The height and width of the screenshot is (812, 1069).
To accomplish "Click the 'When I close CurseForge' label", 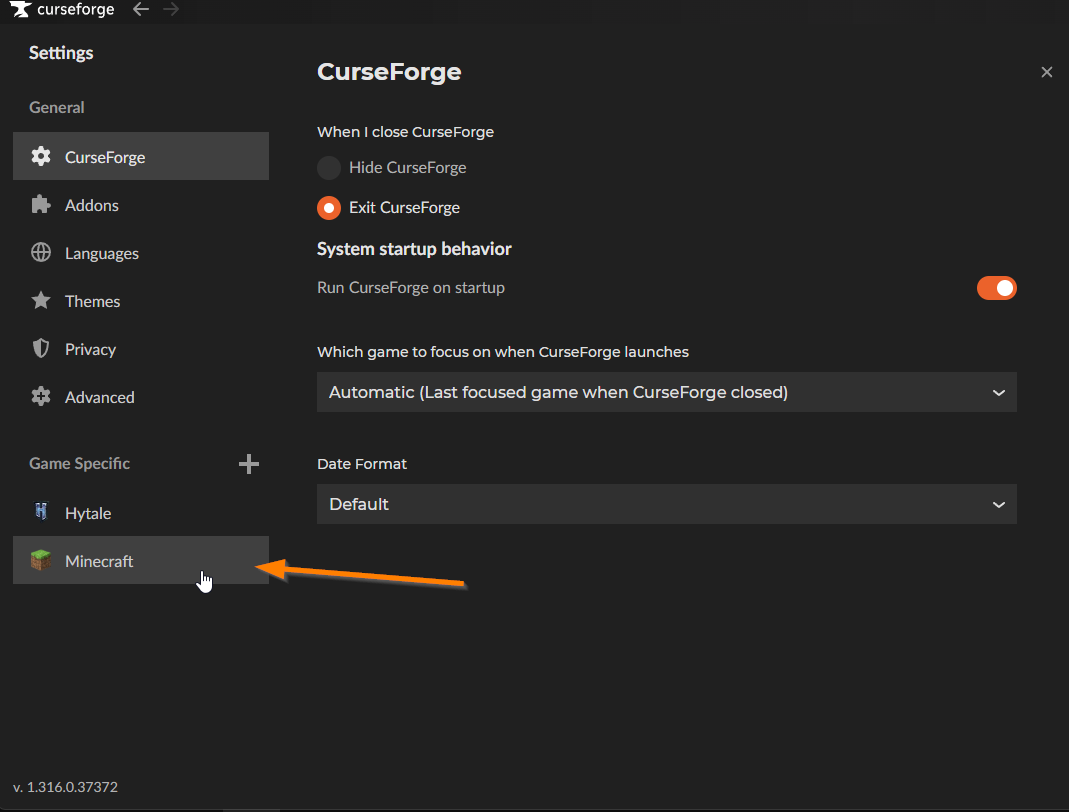I will pos(405,132).
